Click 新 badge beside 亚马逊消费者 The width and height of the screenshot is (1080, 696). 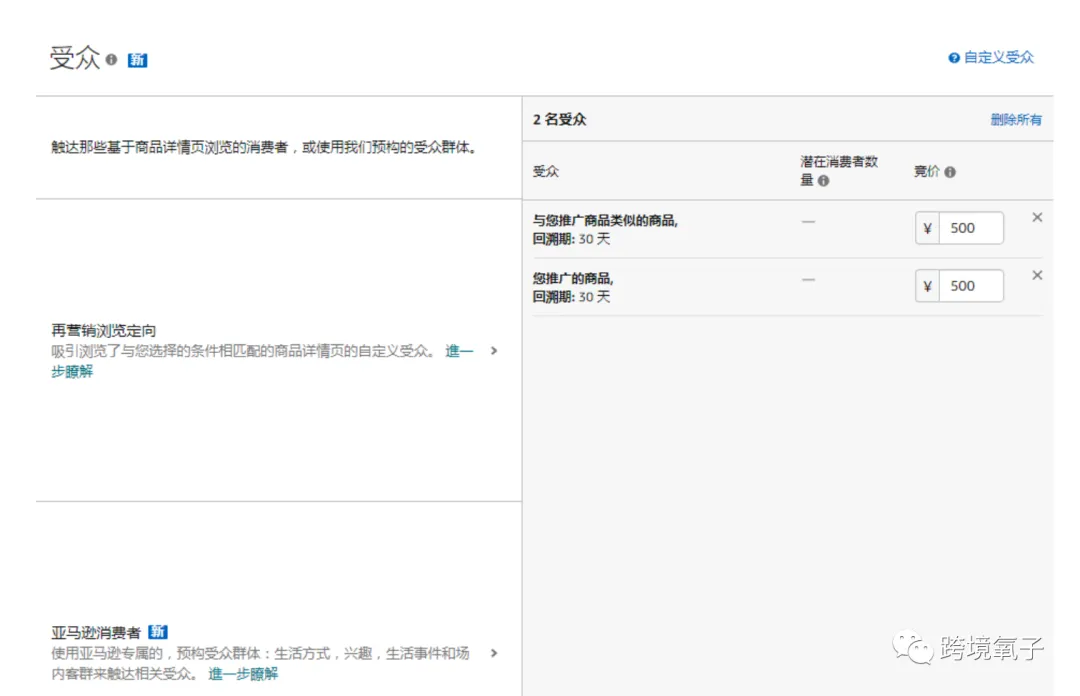coord(158,632)
